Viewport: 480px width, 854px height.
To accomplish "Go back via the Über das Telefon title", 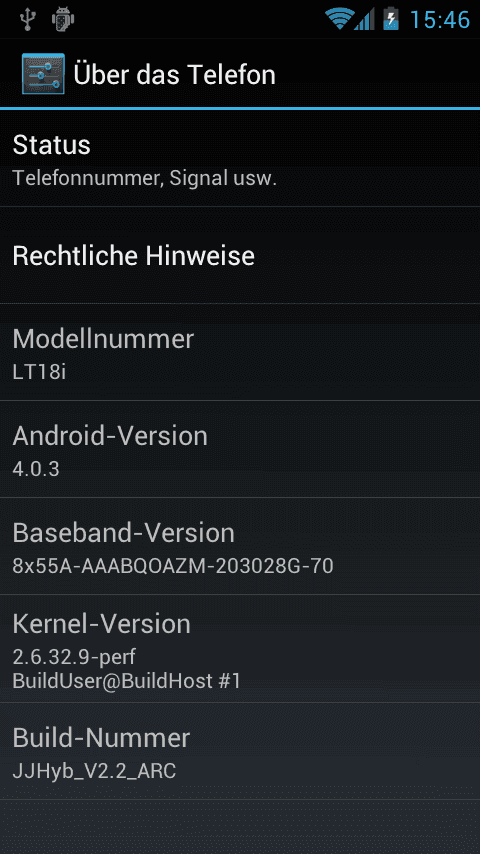I will click(174, 75).
